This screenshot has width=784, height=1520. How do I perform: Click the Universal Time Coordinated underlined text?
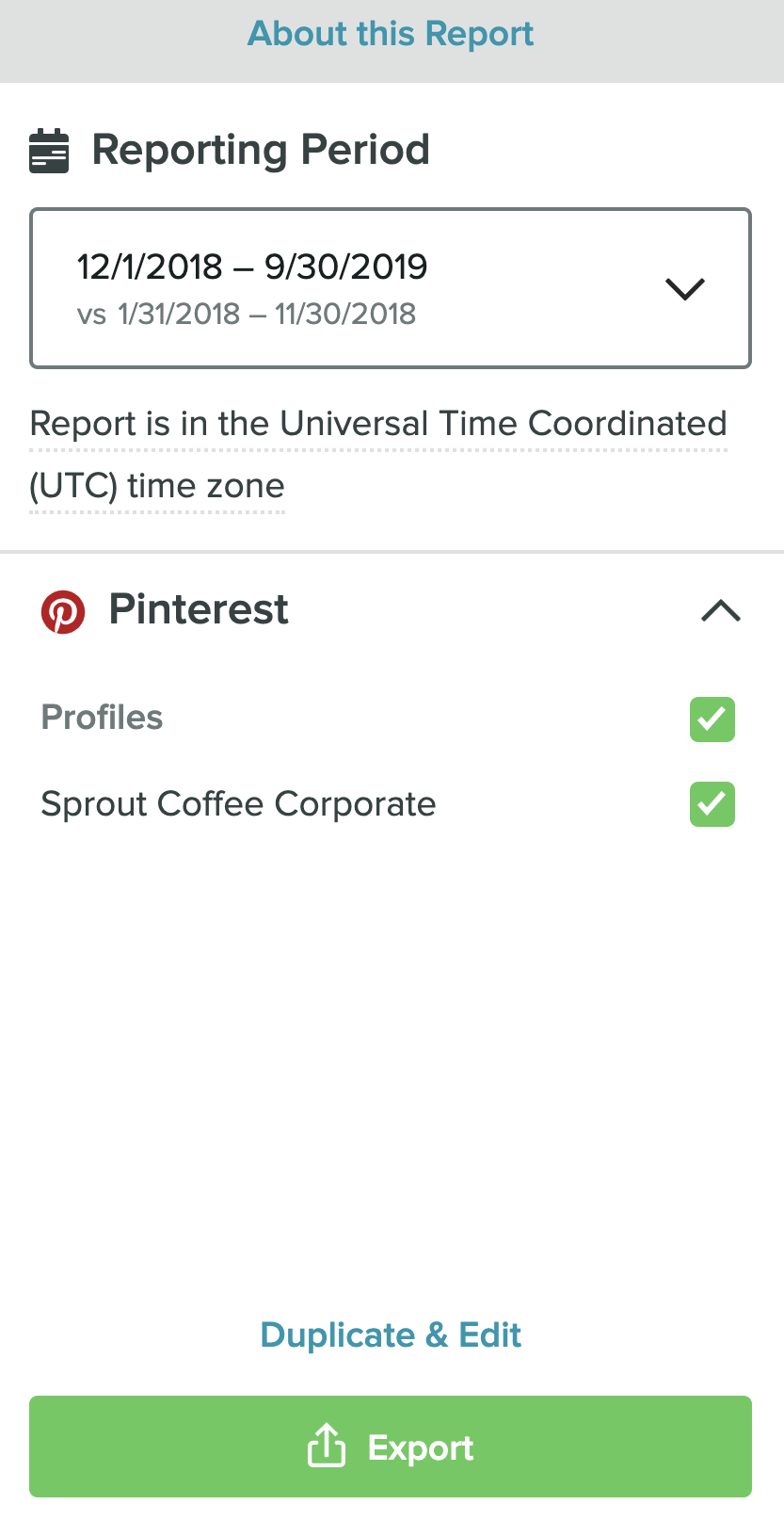[x=504, y=424]
